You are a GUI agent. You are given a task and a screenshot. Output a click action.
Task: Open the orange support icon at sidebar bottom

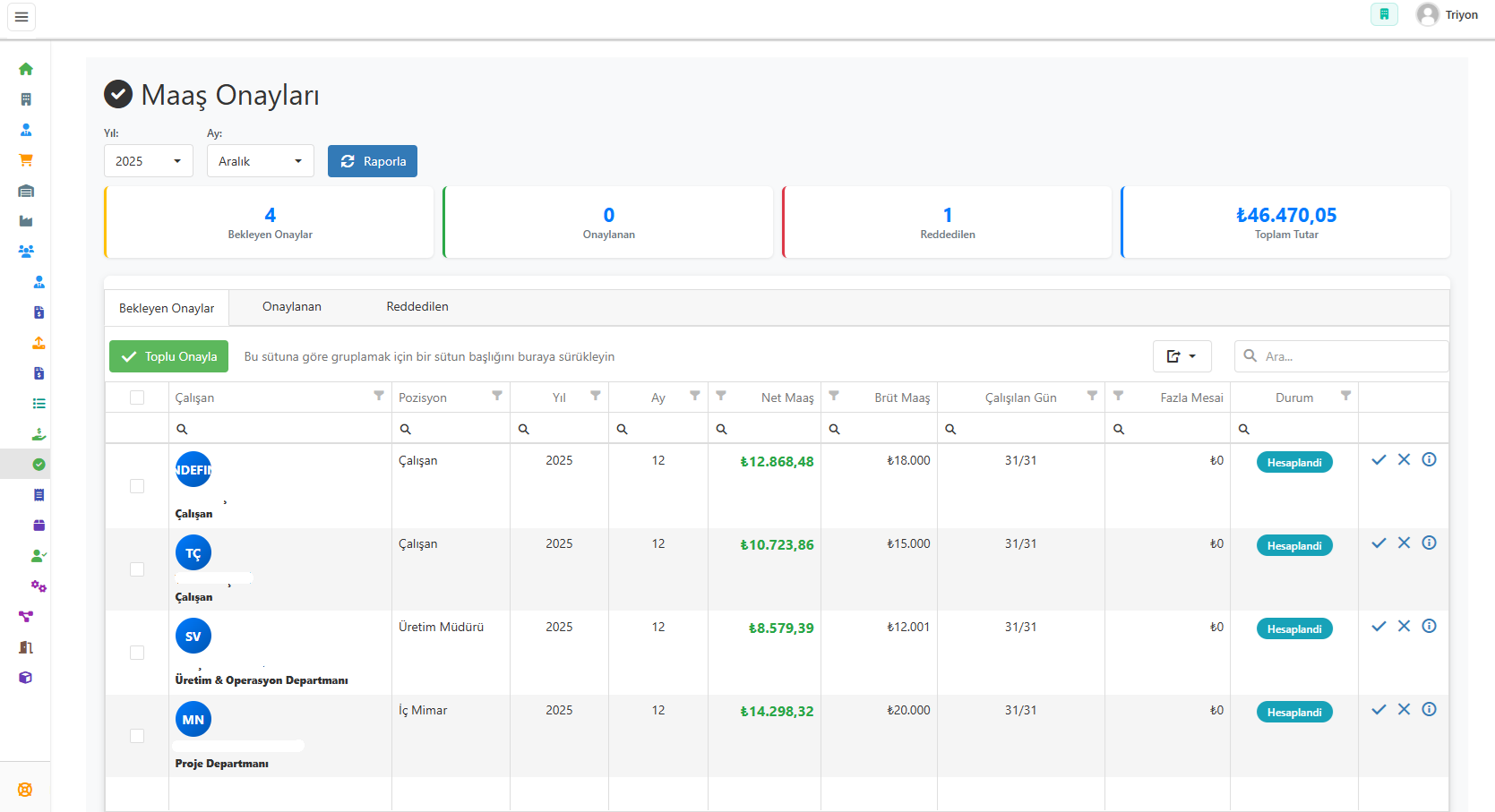click(x=25, y=790)
